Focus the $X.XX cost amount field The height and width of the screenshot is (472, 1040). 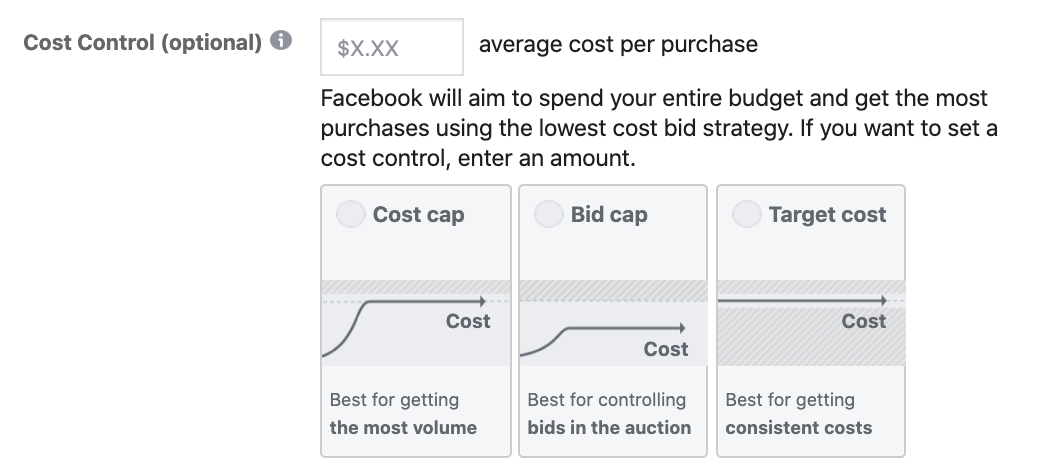(392, 47)
